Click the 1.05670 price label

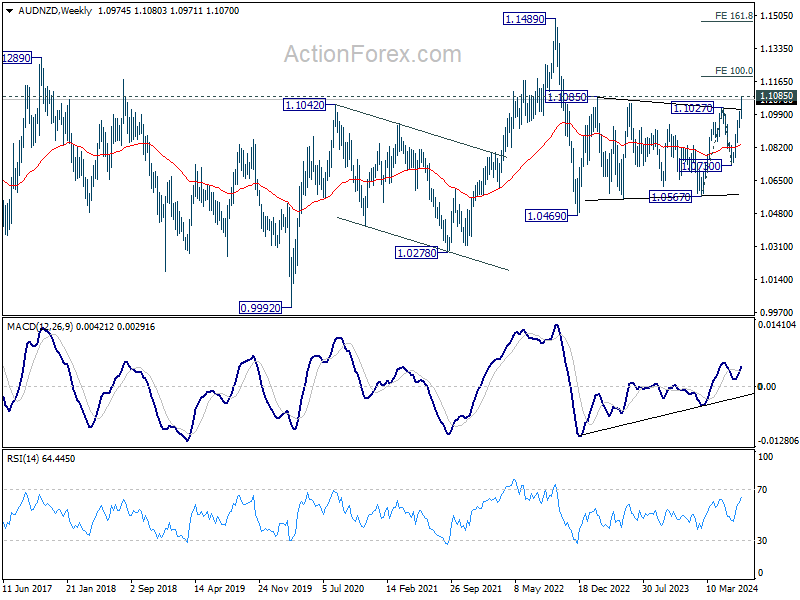coord(670,196)
